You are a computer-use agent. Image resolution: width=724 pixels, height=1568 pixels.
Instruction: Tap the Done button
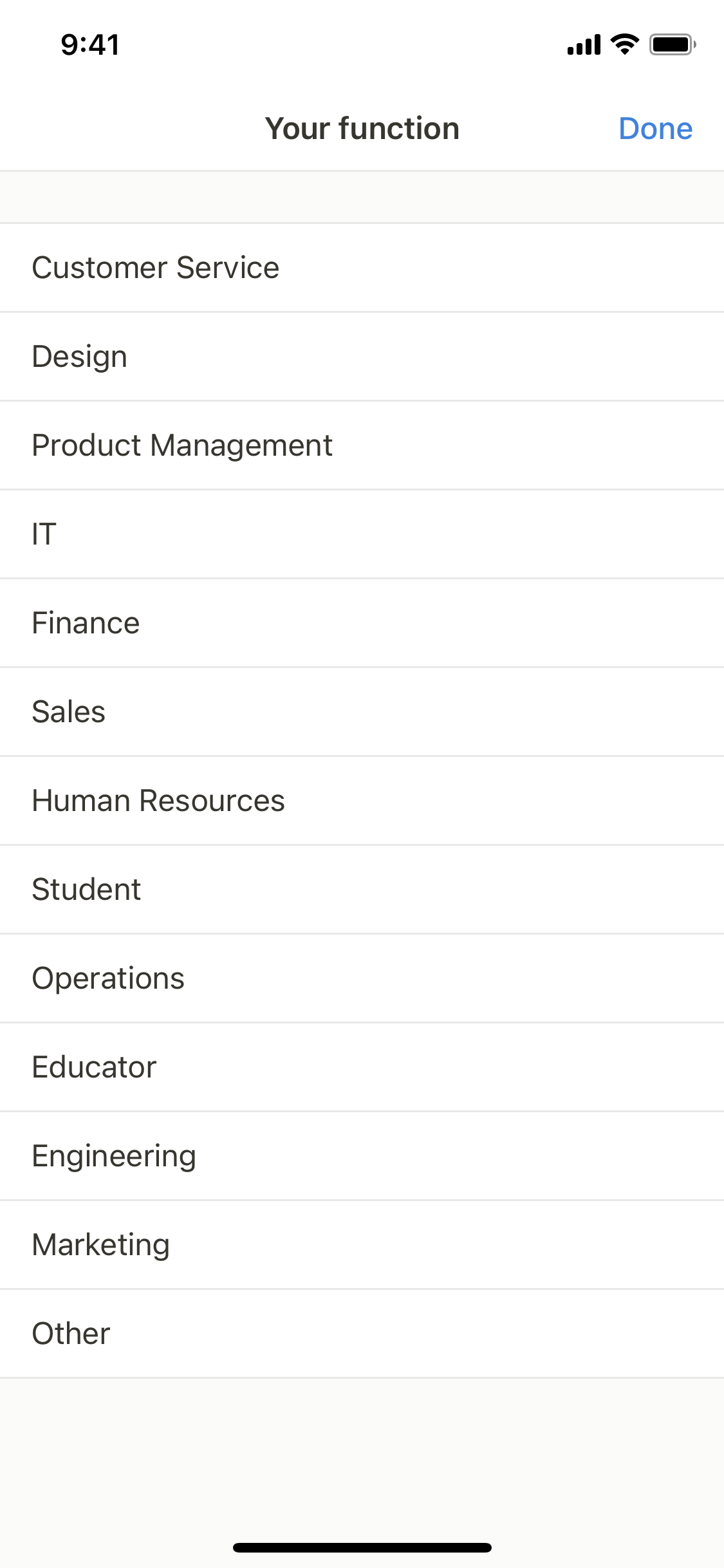[655, 129]
